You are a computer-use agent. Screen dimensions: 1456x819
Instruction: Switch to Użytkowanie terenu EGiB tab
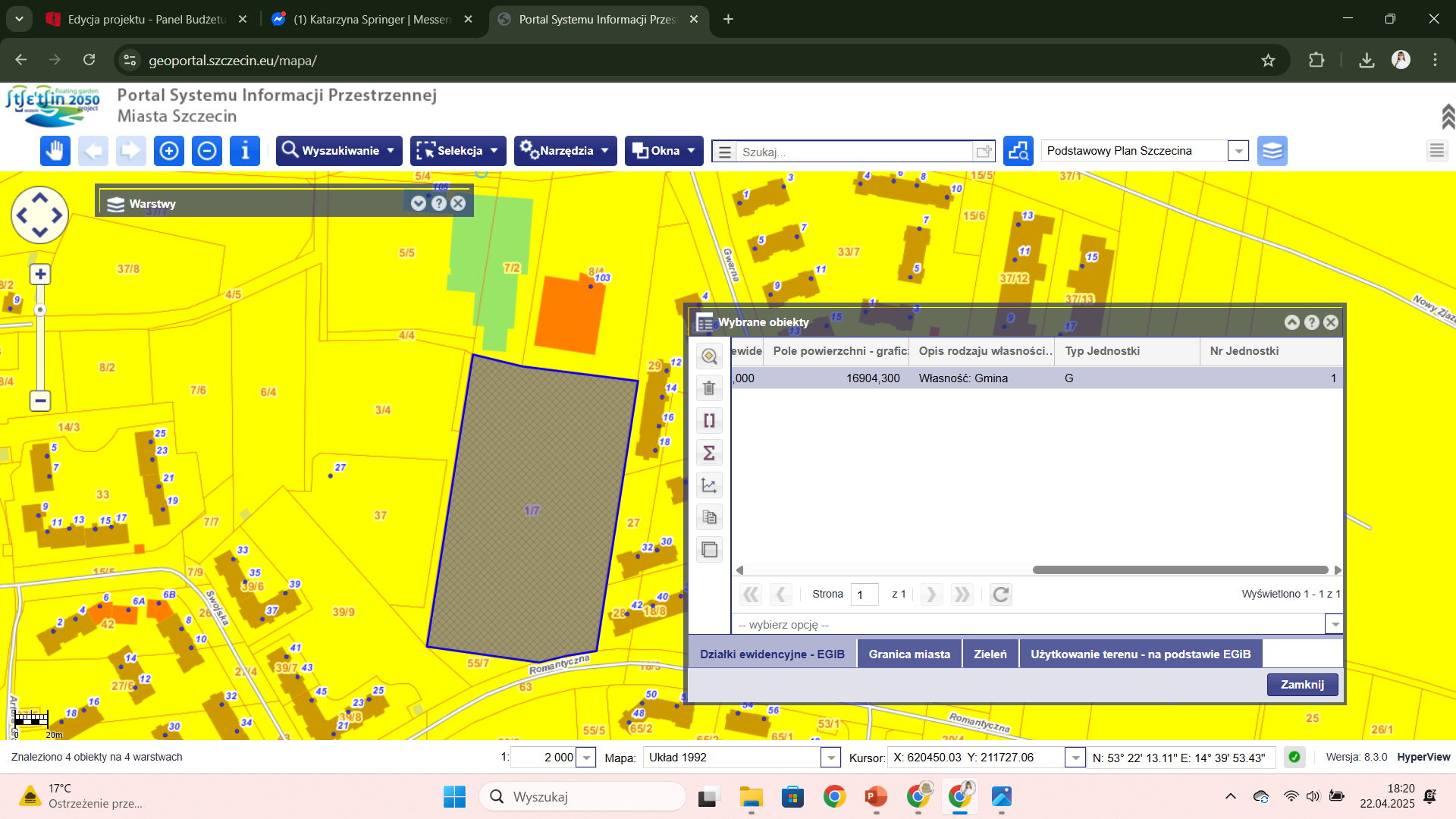click(x=1140, y=654)
